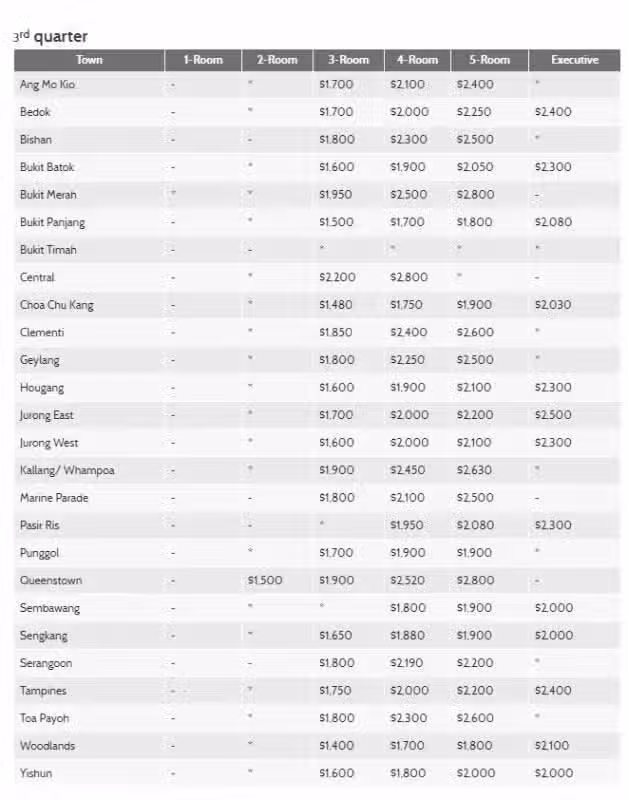This screenshot has height=800, width=628.
Task: Click the Town column header
Action: point(89,60)
